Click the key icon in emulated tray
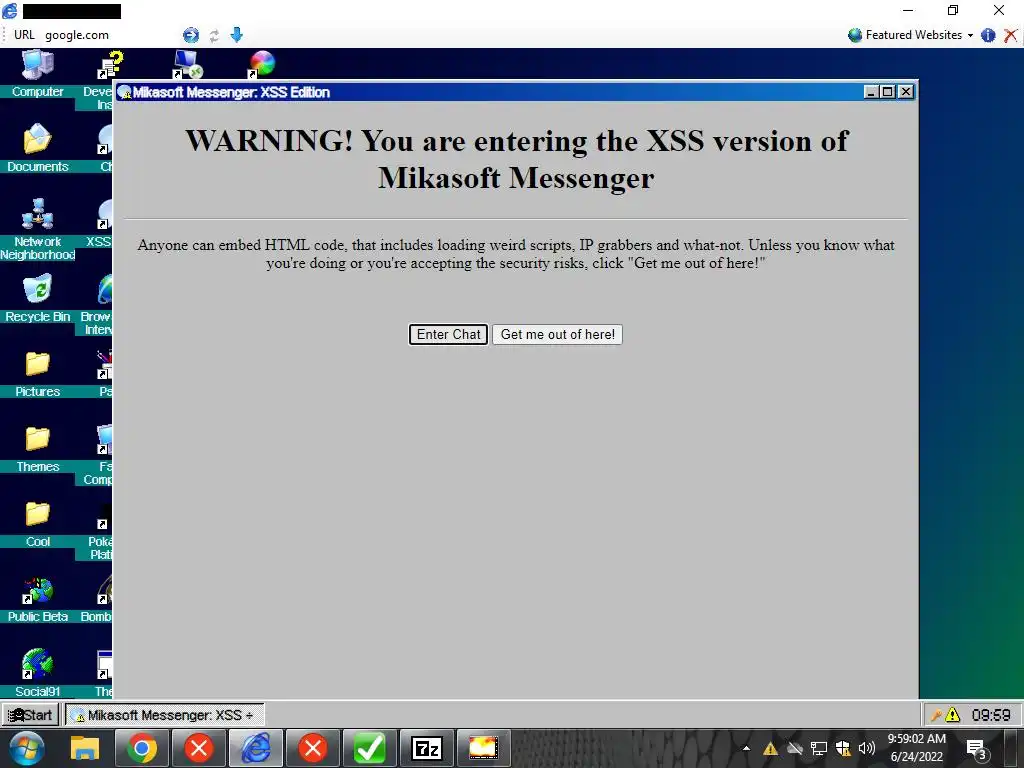1024x768 pixels. click(936, 715)
